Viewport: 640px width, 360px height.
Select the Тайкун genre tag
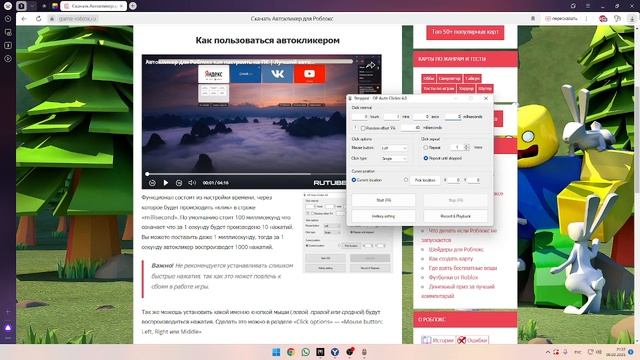(x=472, y=78)
